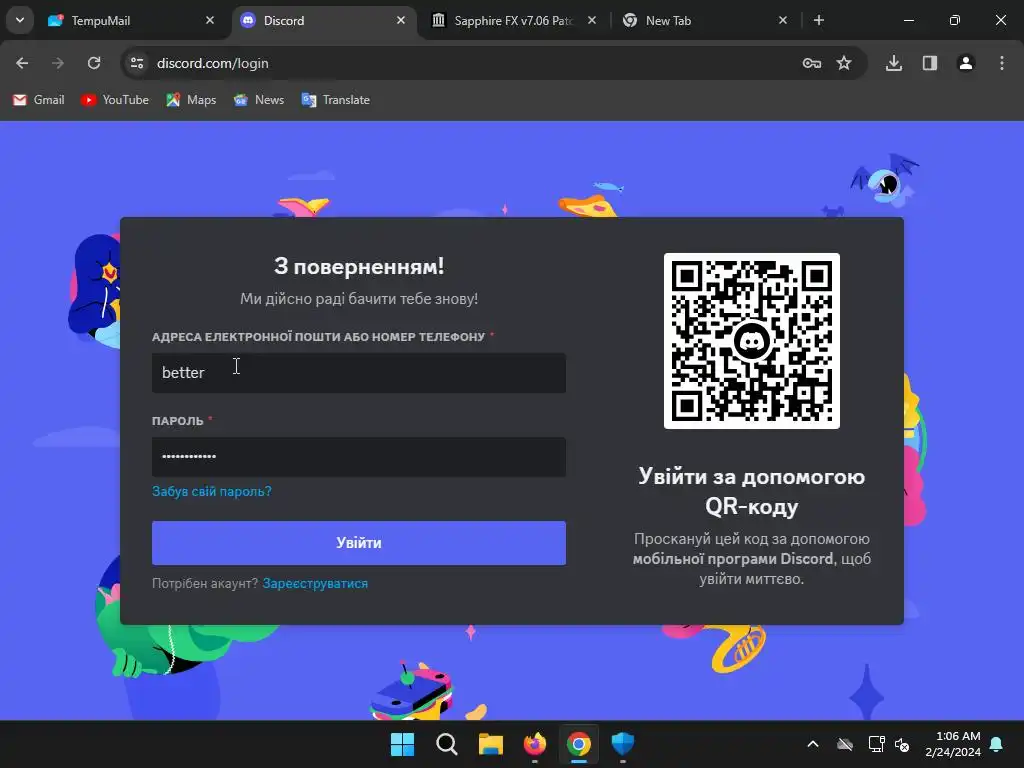Open the Translate bookmark
Screen dimensions: 1024x768
[x=336, y=100]
